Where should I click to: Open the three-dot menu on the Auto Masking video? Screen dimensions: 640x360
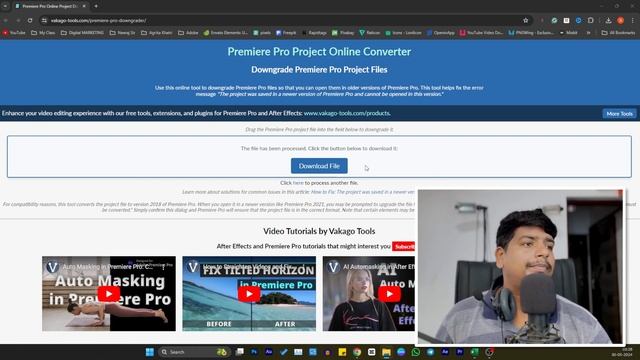pos(163,267)
